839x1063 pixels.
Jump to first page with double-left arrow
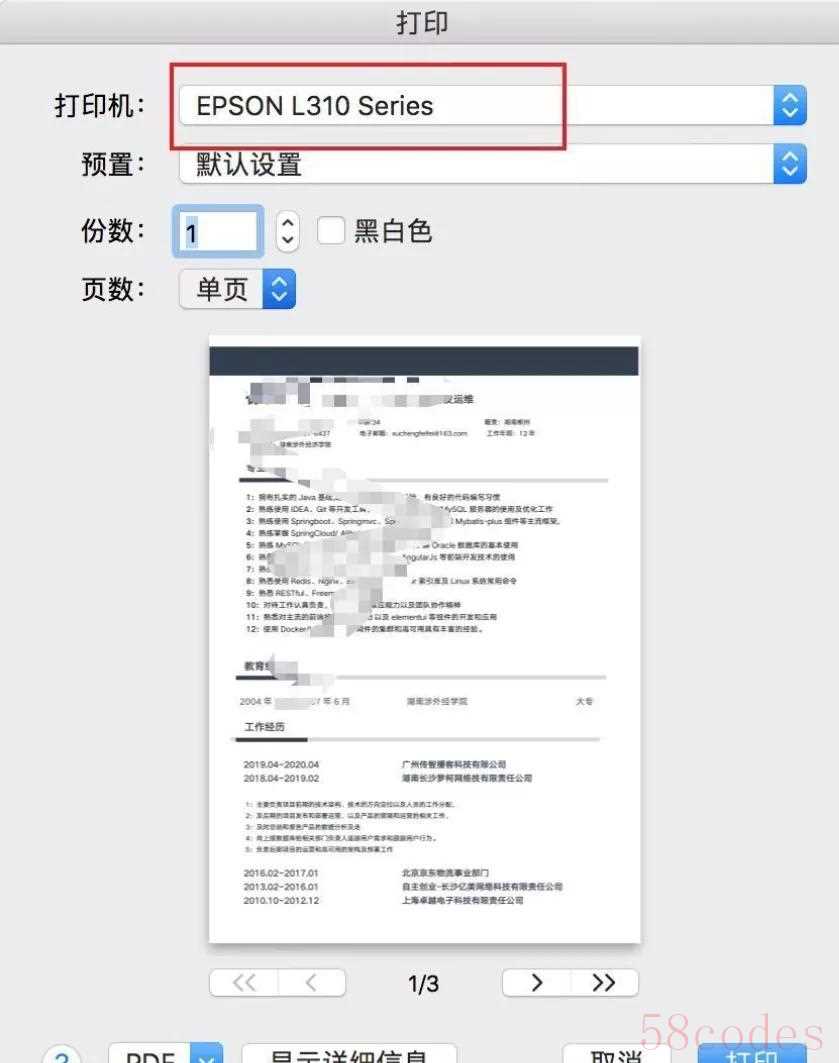click(244, 982)
